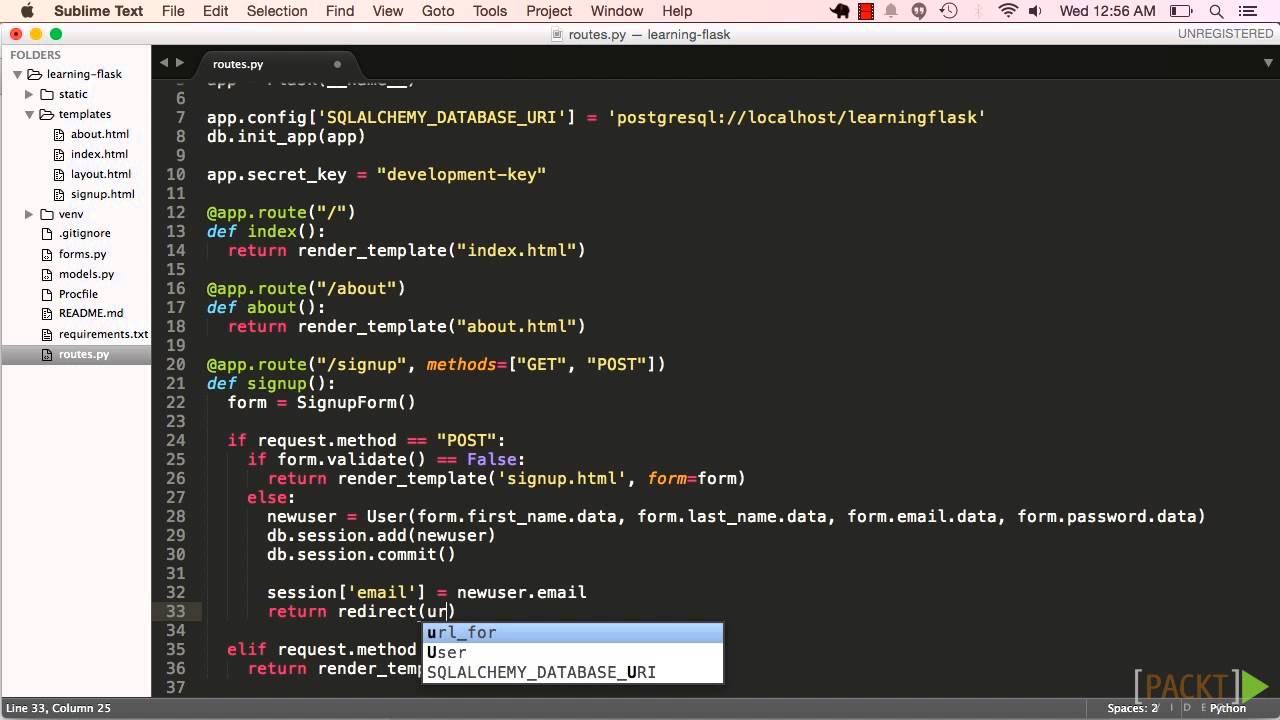
Task: Click Line 33, Column 25 status text
Action: coord(58,708)
